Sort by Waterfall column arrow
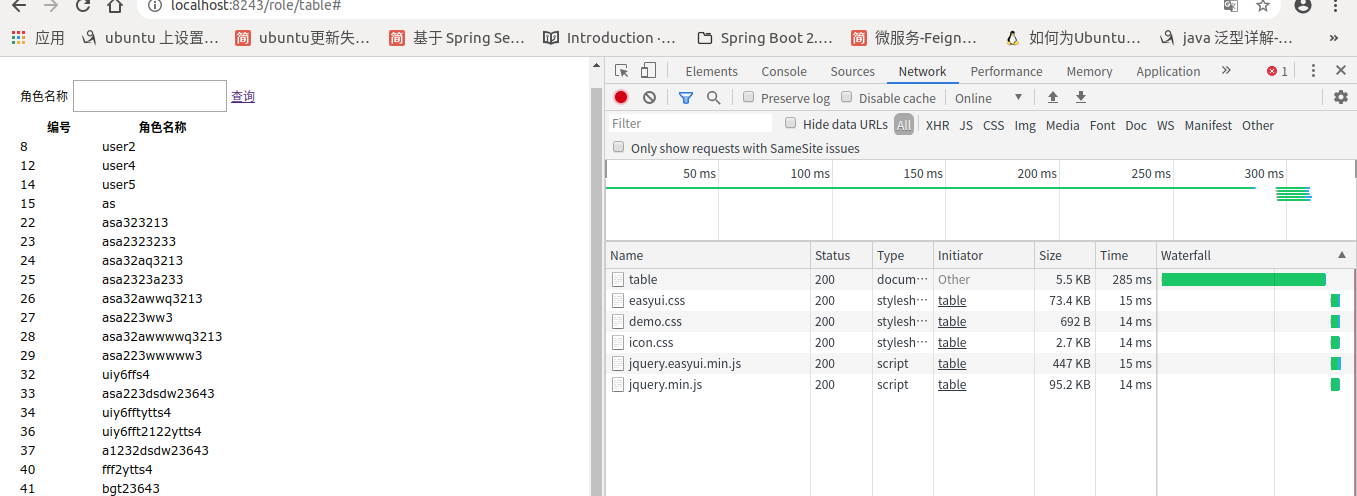Screen dimensions: 1357x496 [1341, 255]
